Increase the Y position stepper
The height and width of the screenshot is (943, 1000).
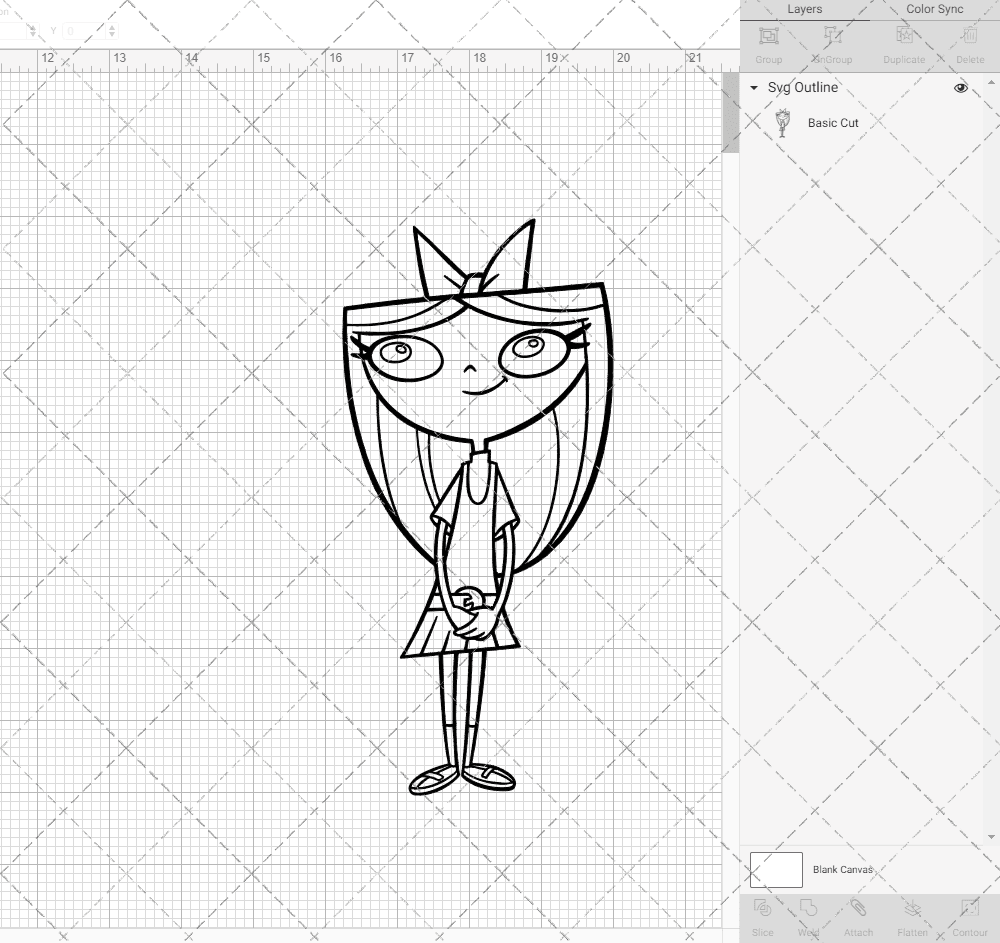(x=112, y=27)
